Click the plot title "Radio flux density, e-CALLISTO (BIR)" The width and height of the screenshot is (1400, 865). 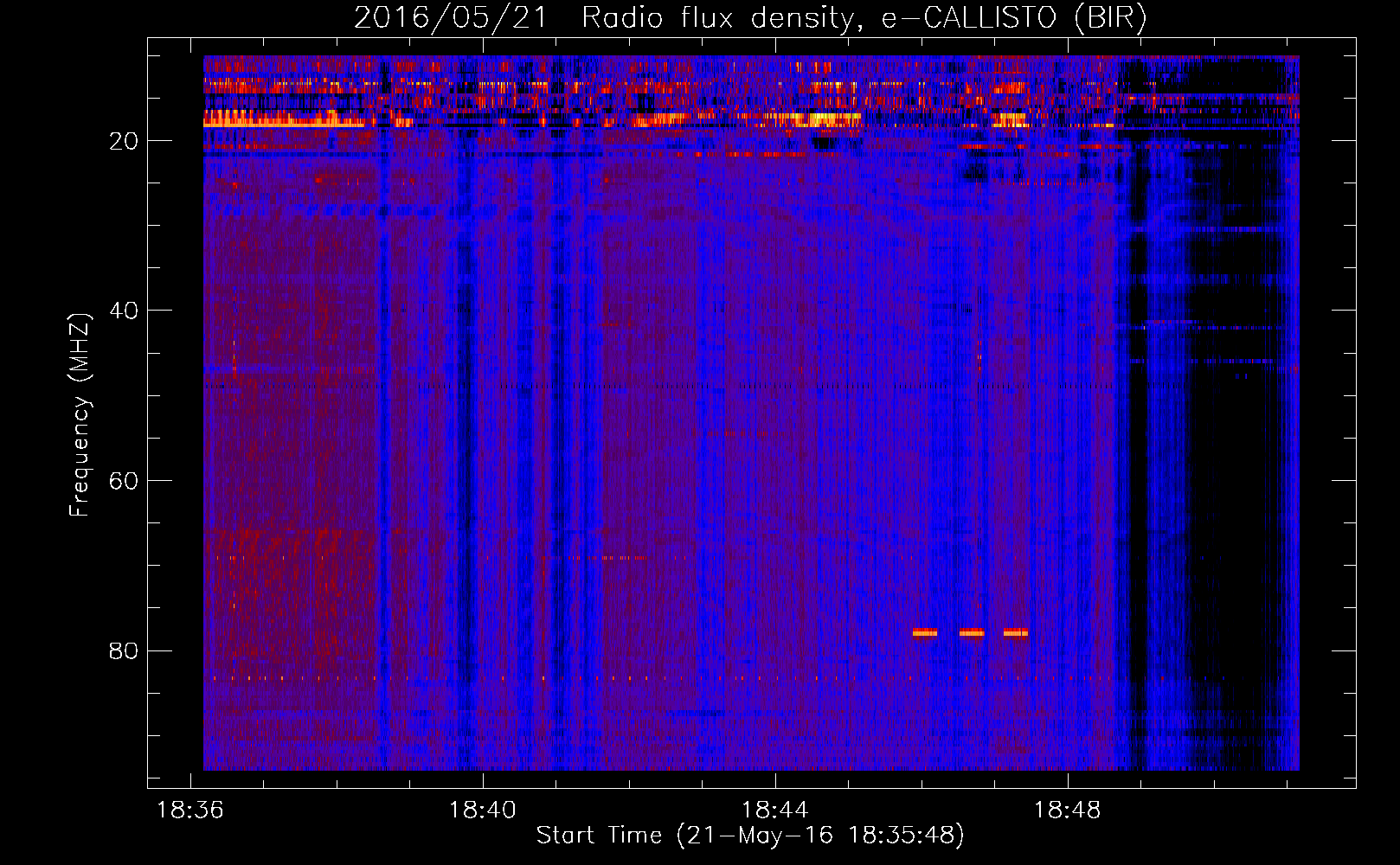(864, 18)
